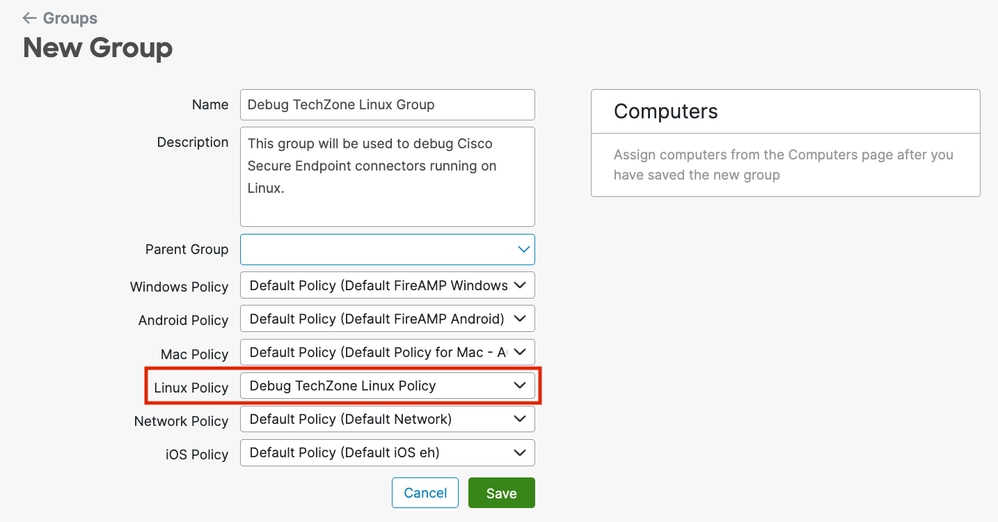Click the Assign computers help text

(x=784, y=165)
